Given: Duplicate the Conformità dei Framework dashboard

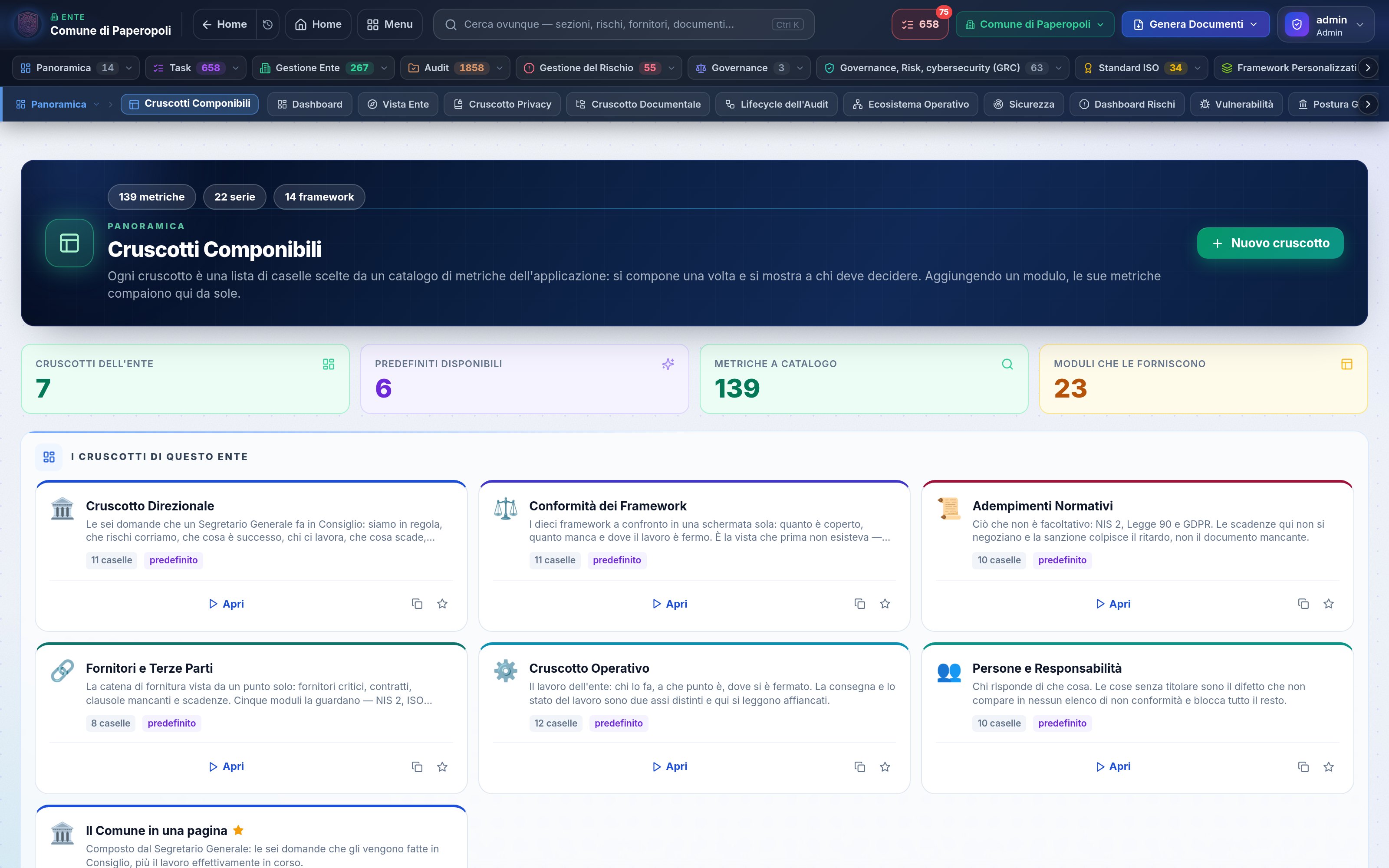Looking at the screenshot, I should tap(860, 603).
